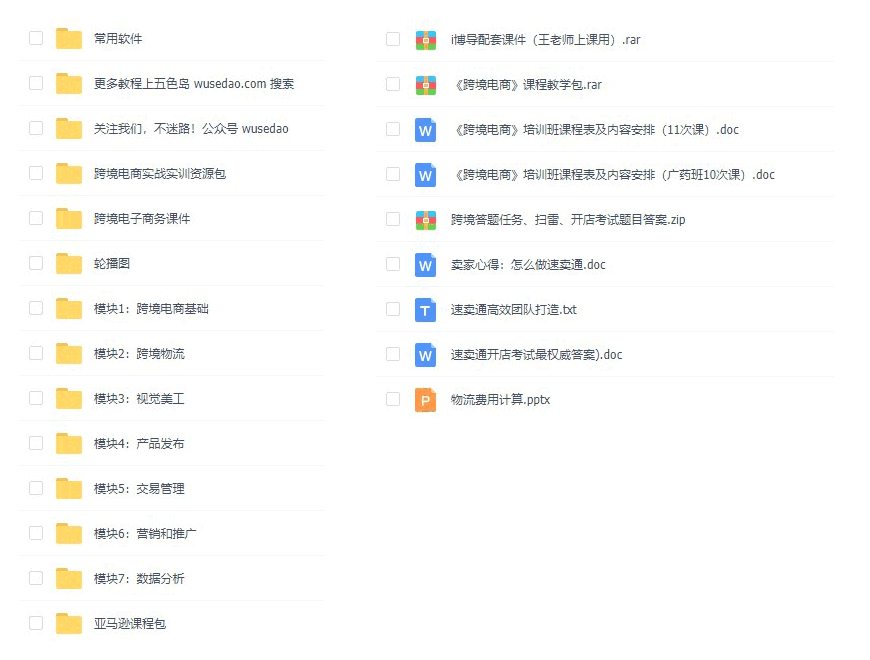Select folder icon for 模块5：交易管理
The width and height of the screenshot is (870, 660).
[x=69, y=488]
